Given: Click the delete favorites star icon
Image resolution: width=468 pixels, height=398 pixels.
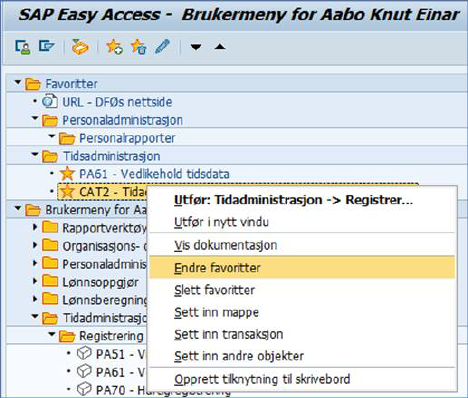Looking at the screenshot, I should click(139, 47).
